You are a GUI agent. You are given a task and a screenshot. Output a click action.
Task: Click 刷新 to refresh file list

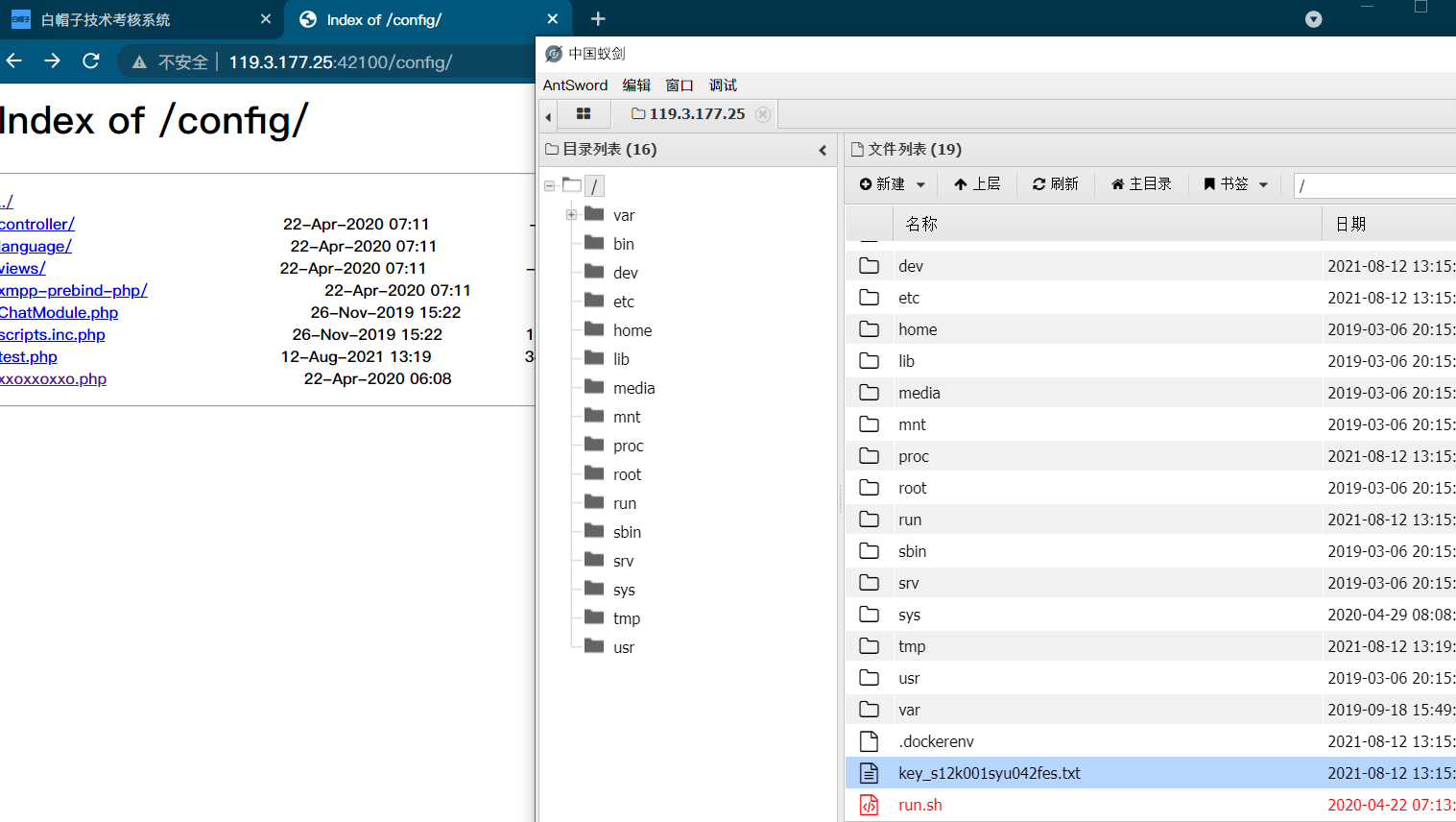1056,184
